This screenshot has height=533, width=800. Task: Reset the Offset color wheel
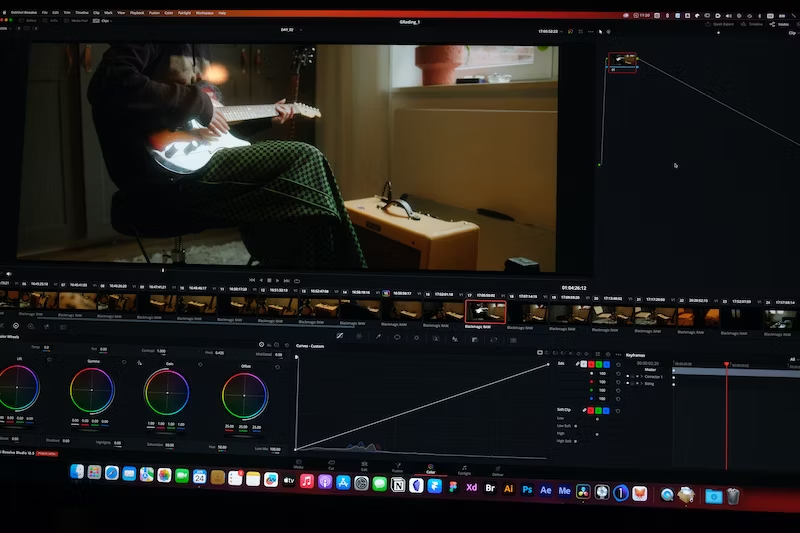pyautogui.click(x=278, y=367)
